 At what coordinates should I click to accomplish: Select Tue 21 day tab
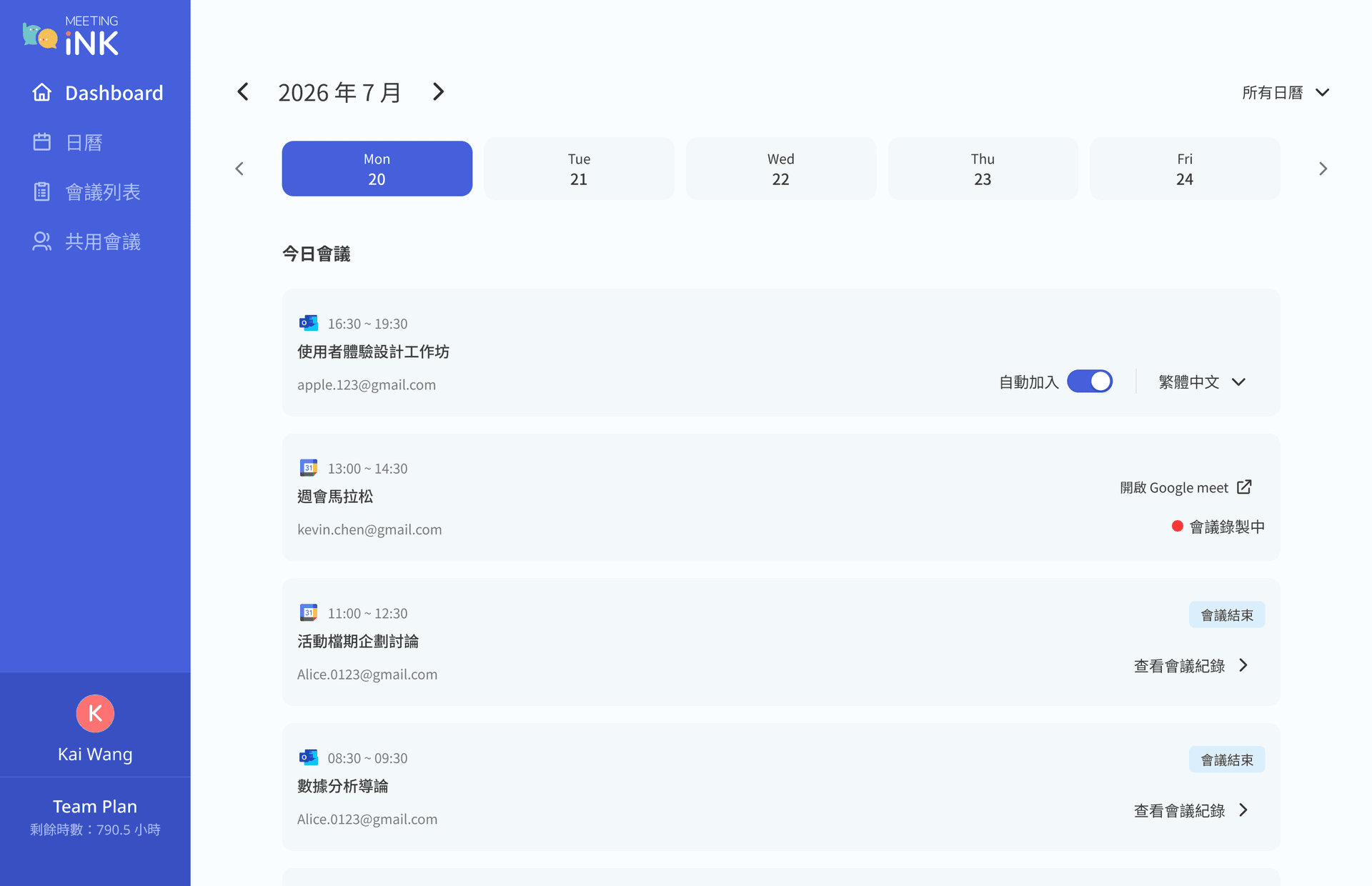[x=579, y=169]
